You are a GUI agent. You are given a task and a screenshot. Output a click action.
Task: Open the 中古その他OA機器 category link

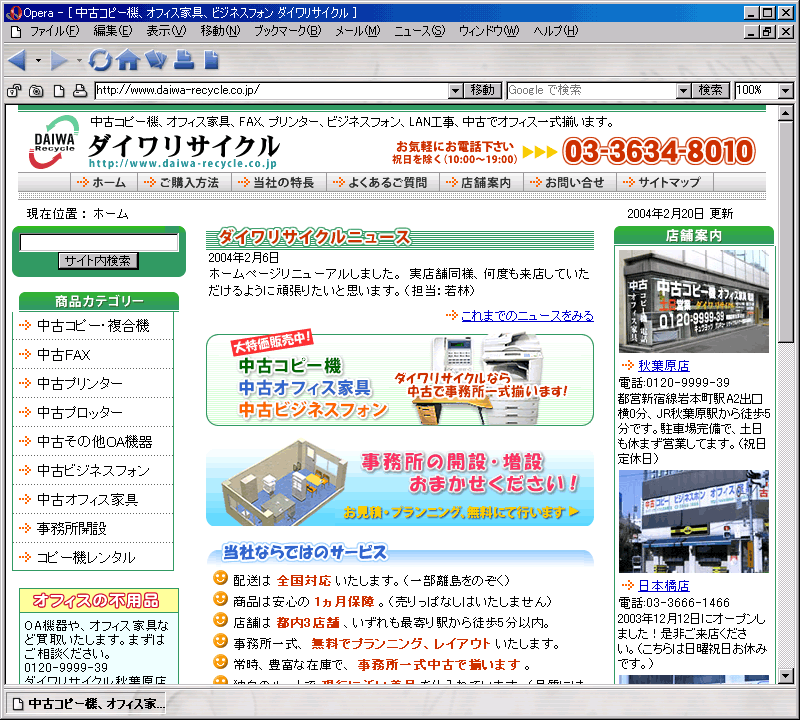[x=94, y=441]
